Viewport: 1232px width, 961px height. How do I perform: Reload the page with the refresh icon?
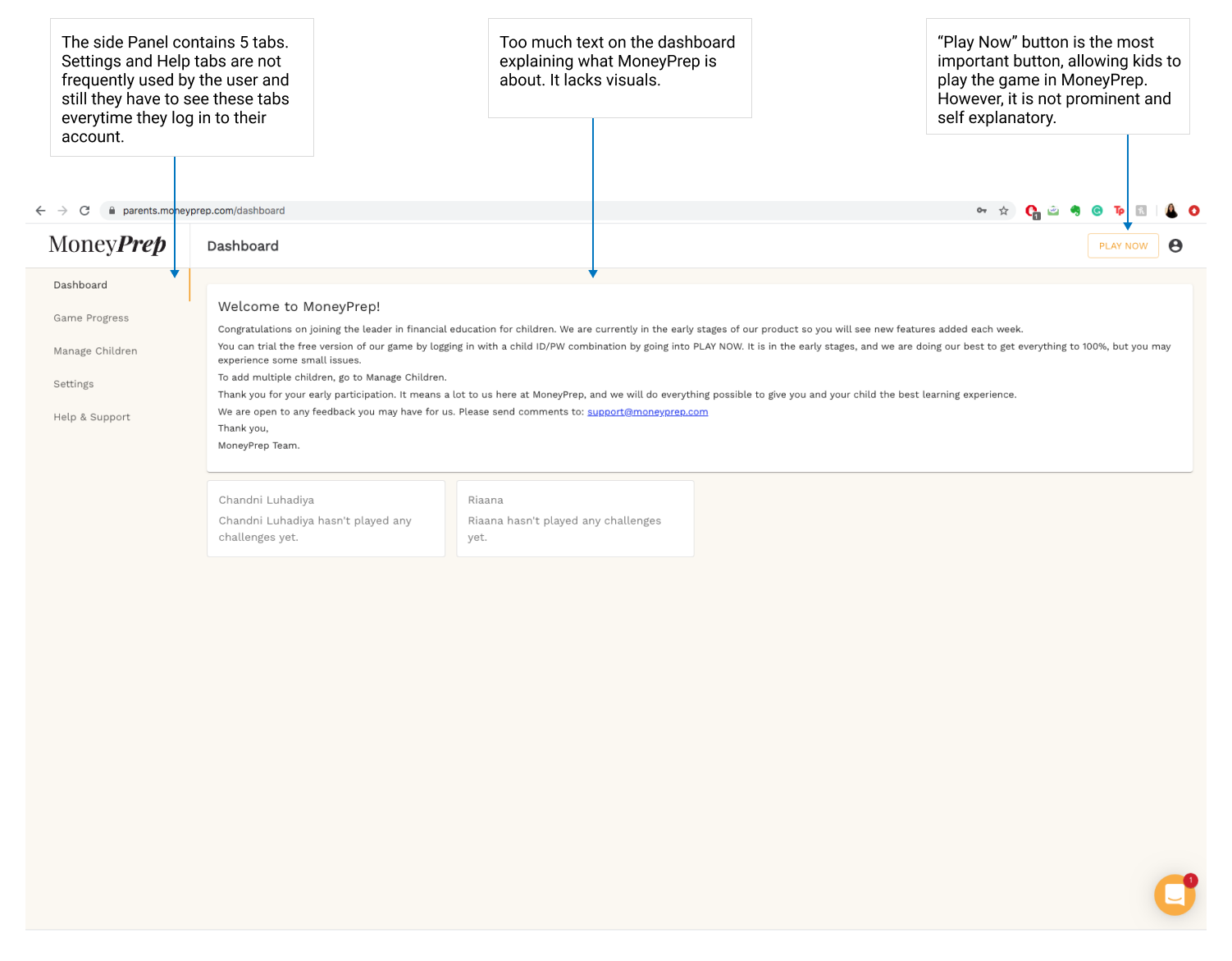84,211
